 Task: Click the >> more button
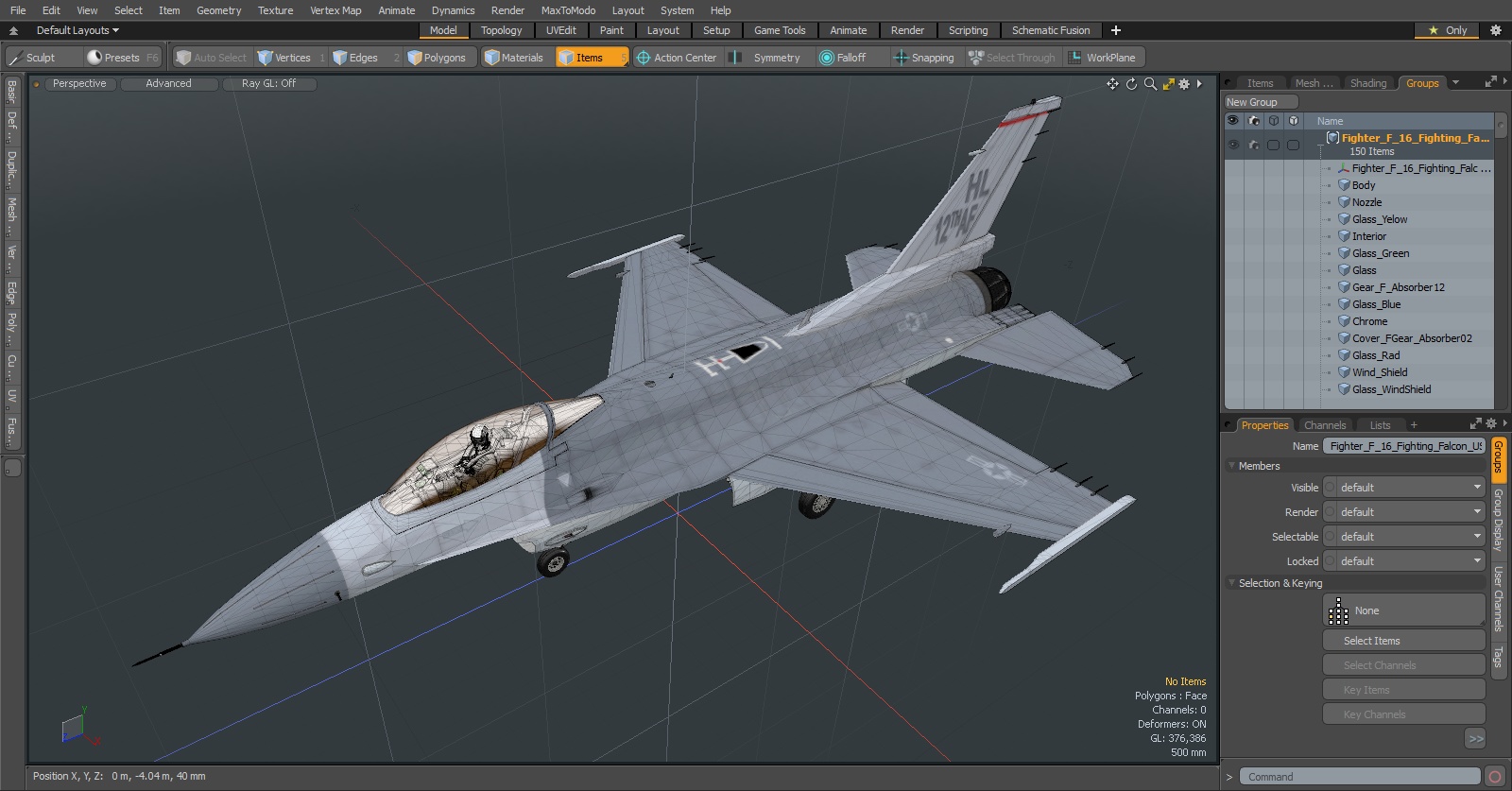pyautogui.click(x=1475, y=739)
